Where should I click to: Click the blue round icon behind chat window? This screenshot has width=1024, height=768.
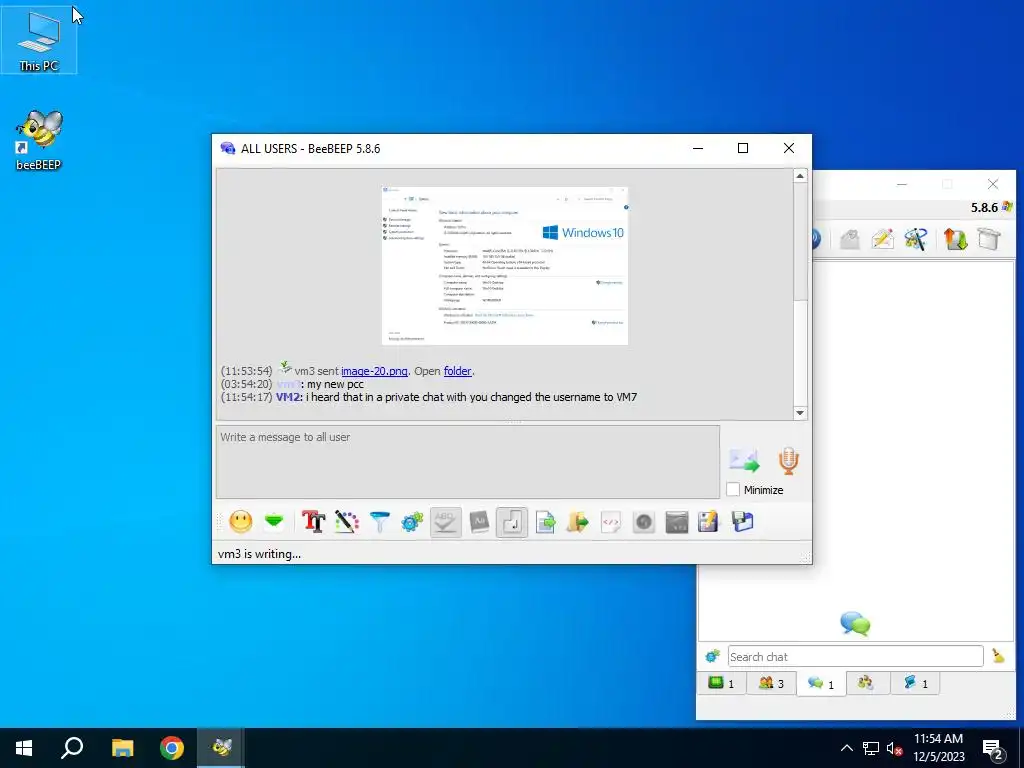click(816, 239)
